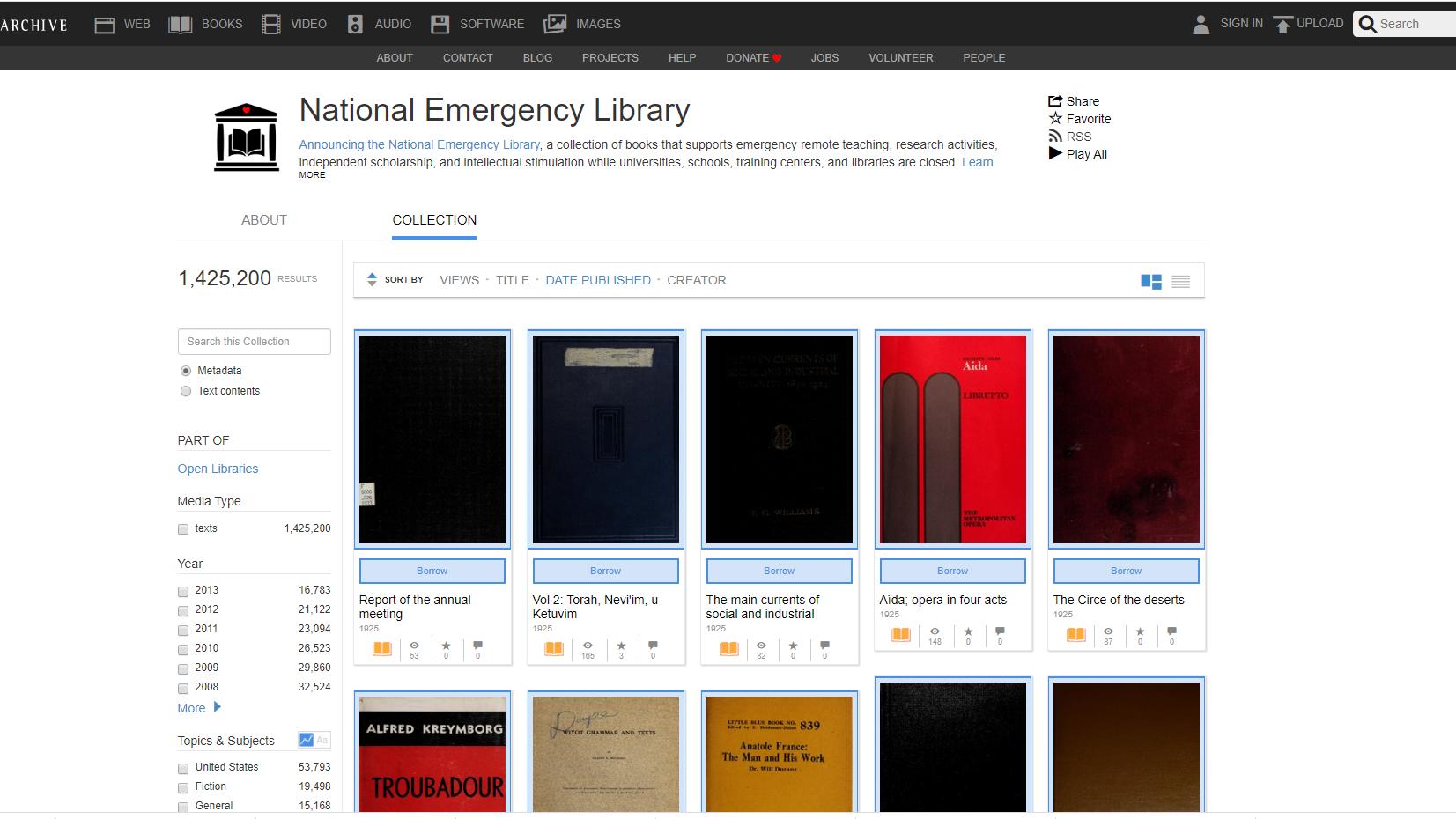Expand More years list
The width and height of the screenshot is (1456, 819).
click(199, 708)
